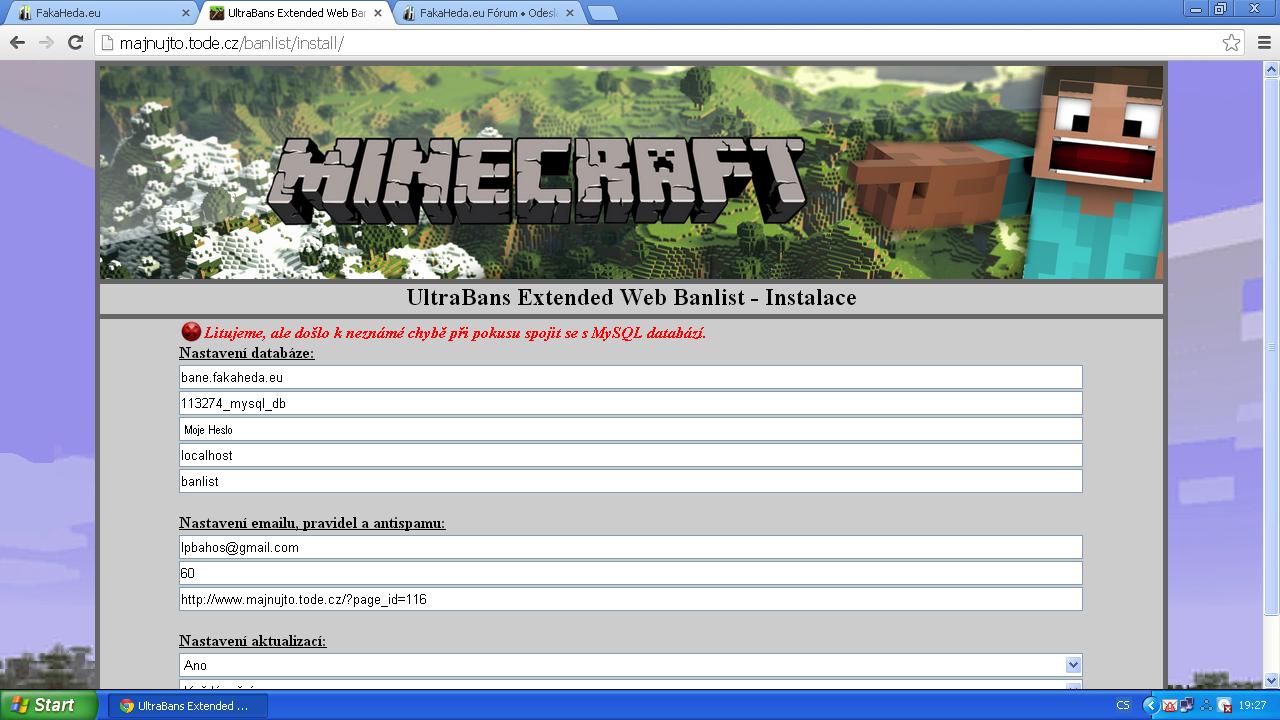Switch to the FakaHeda.eu tab
The height and width of the screenshot is (720, 1280).
pos(100,14)
